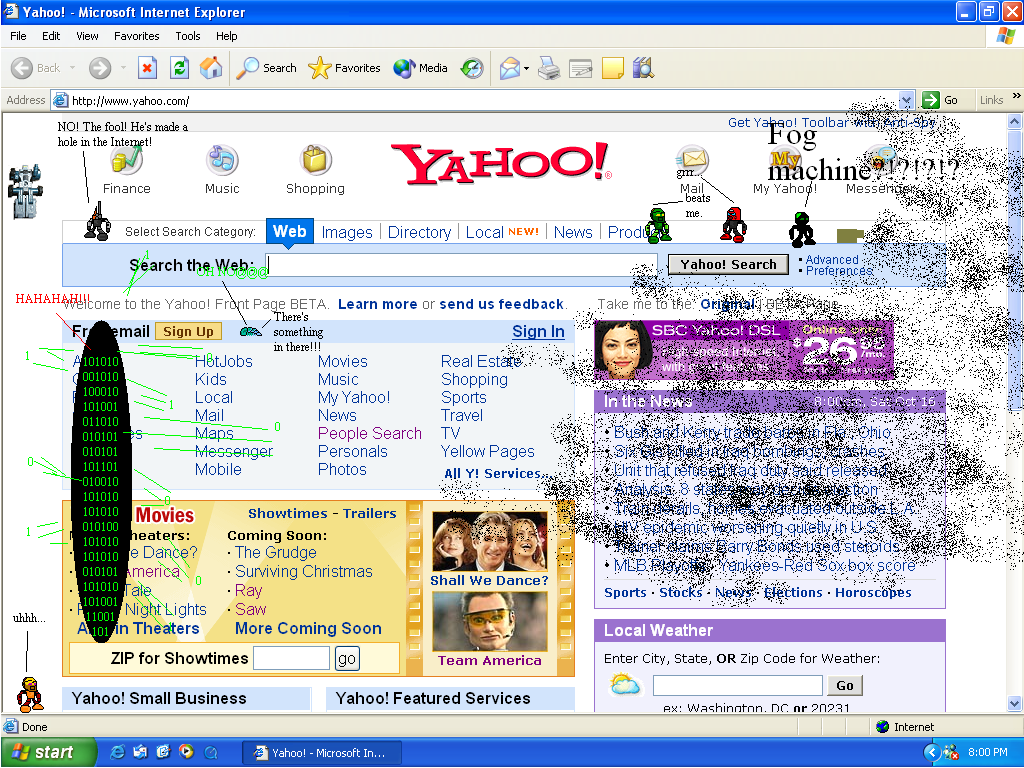This screenshot has width=1024, height=768.
Task: Open the Tools menu
Action: point(187,36)
